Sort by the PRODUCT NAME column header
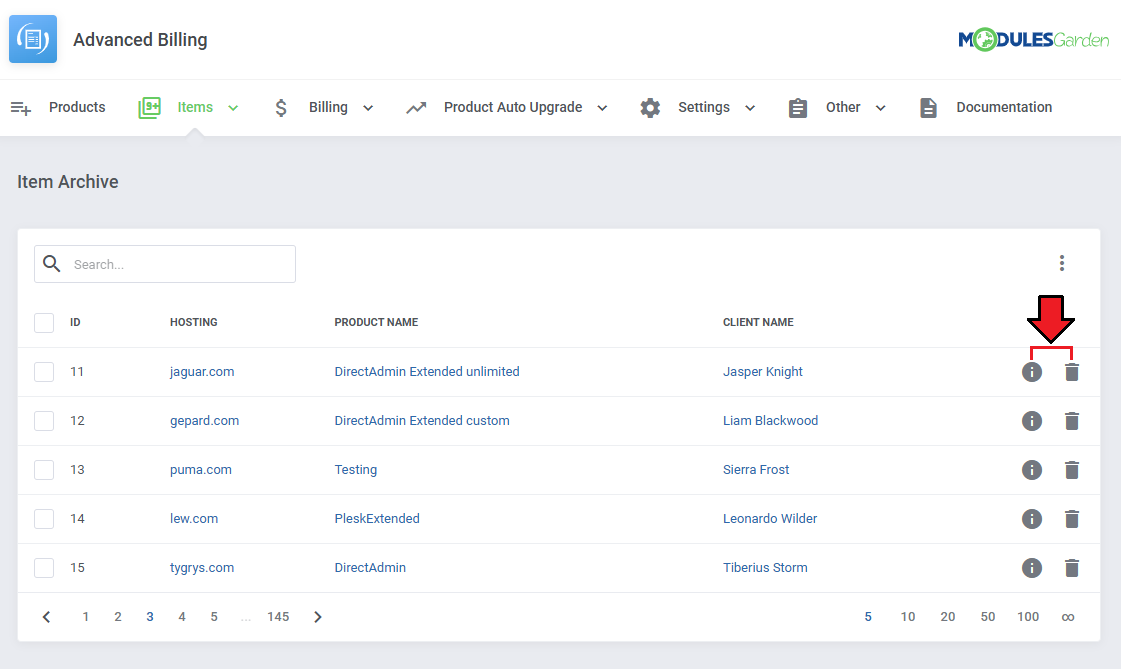 pos(376,322)
